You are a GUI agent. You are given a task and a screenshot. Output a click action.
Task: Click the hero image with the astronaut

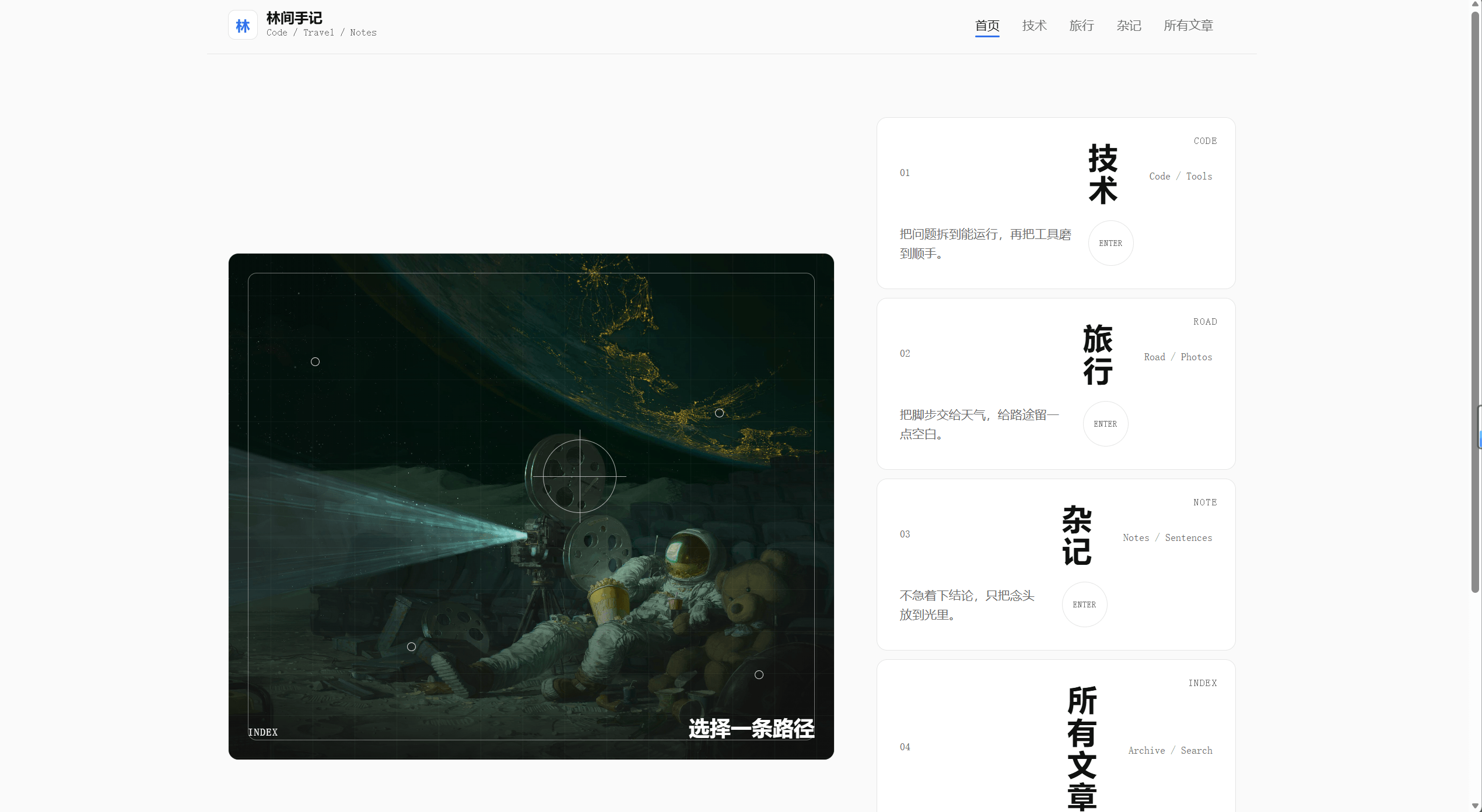pyautogui.click(x=531, y=506)
